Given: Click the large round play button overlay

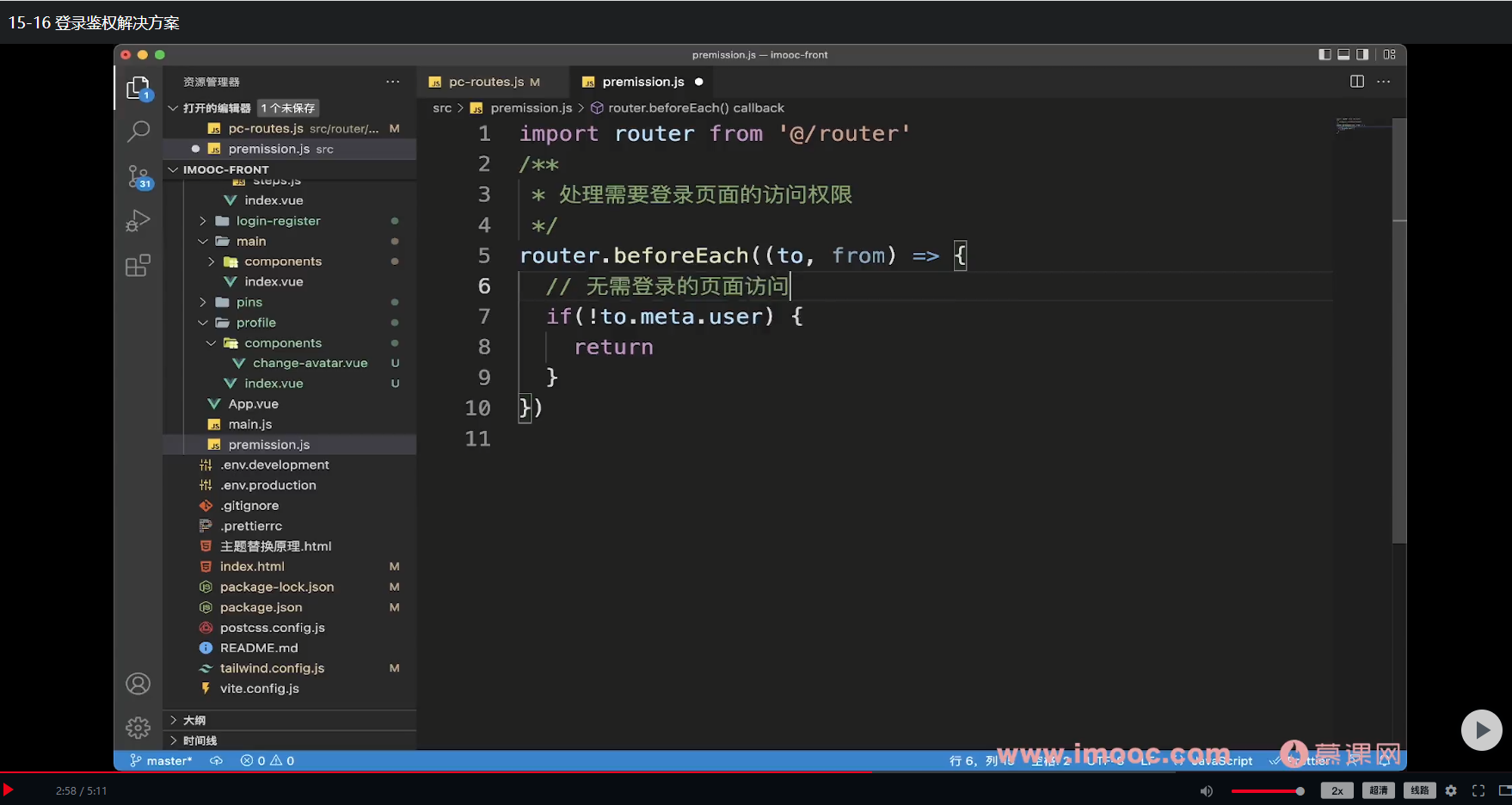Looking at the screenshot, I should tap(1481, 730).
